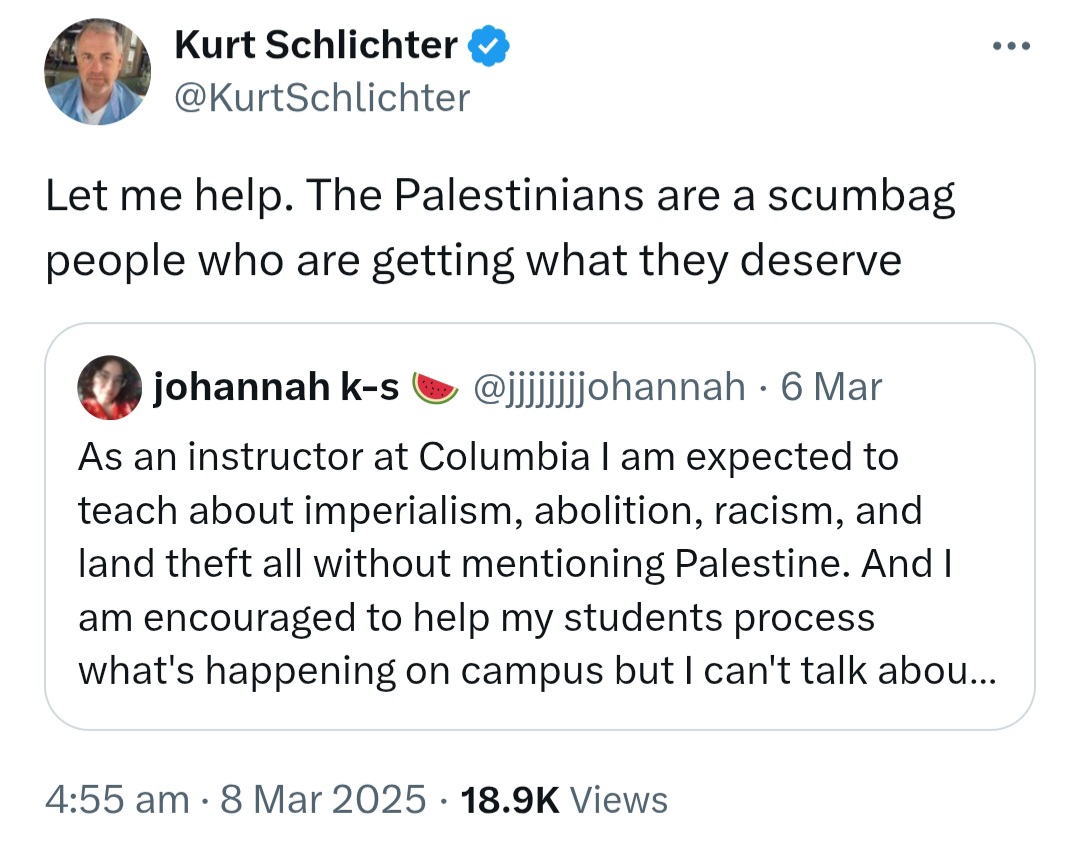Open the johannah k-s display name
The width and height of the screenshot is (1080, 844).
pos(276,387)
